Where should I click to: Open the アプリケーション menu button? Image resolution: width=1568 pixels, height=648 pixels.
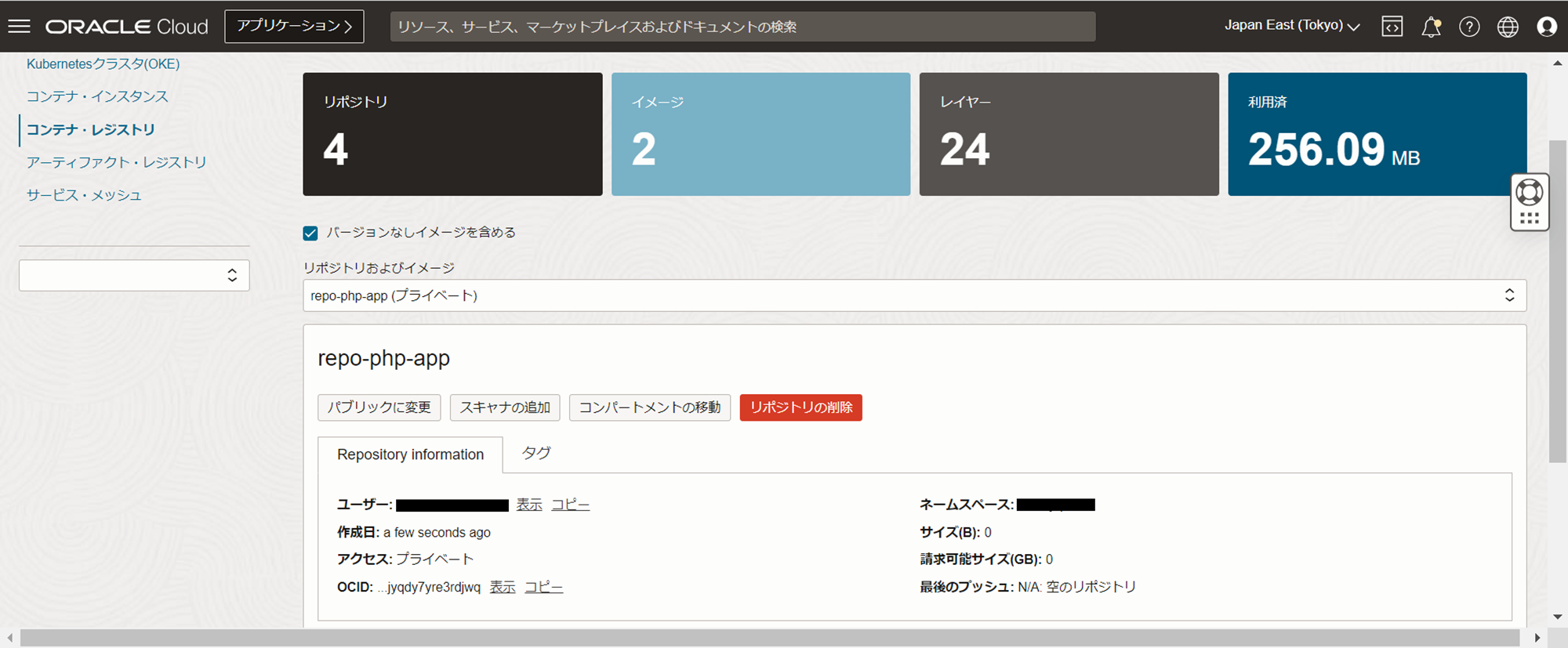(294, 26)
